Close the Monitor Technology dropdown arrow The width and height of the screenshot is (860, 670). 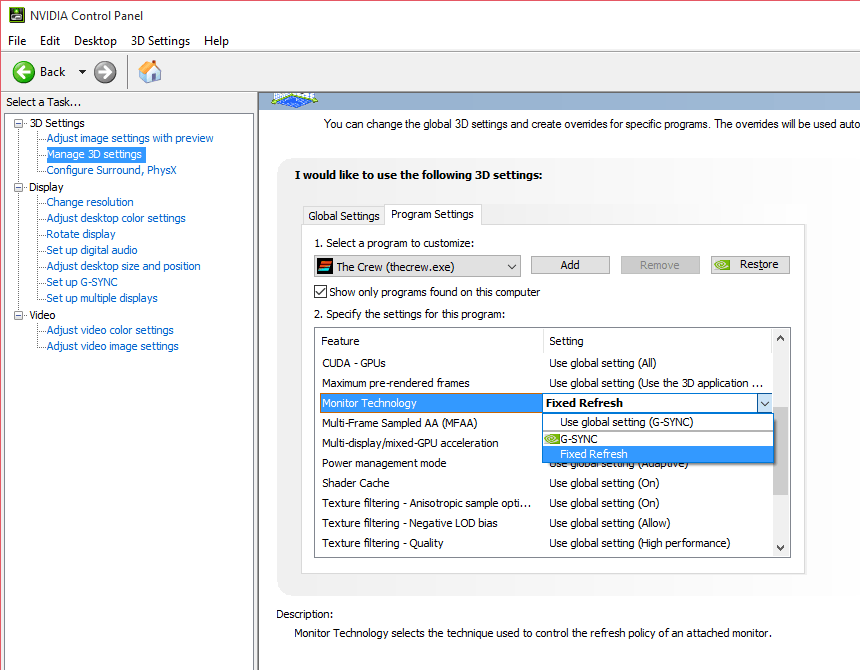[x=765, y=403]
